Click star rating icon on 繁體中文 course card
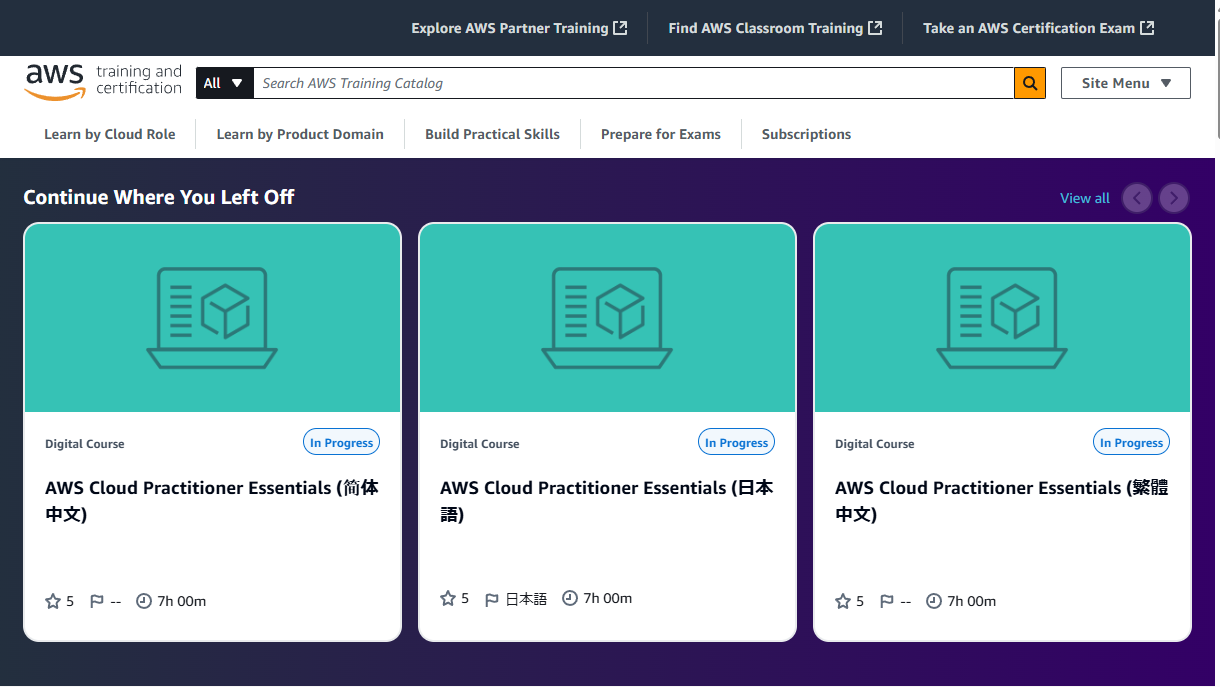Image resolution: width=1220 pixels, height=687 pixels. tap(843, 601)
